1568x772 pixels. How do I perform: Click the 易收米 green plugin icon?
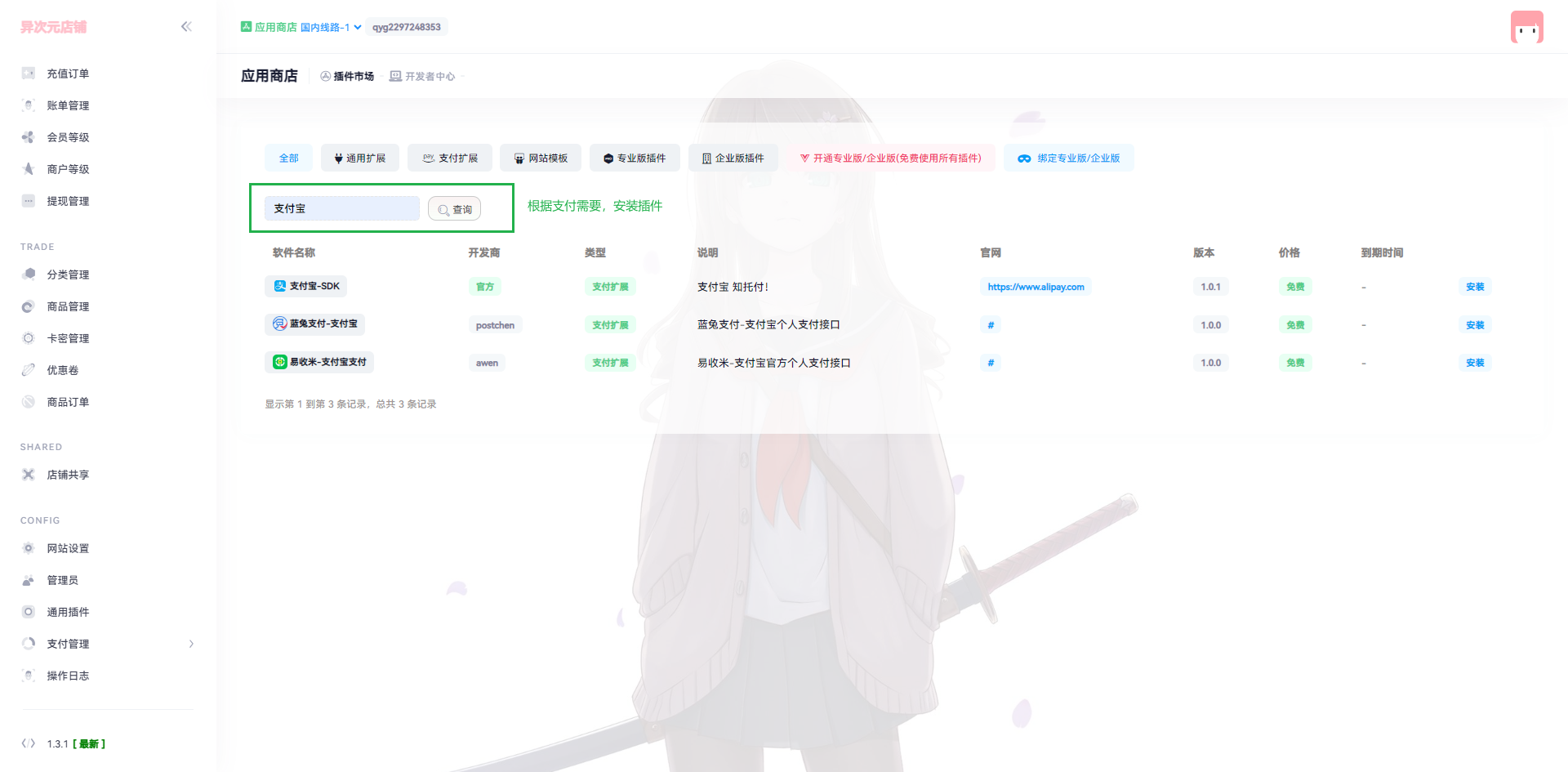(280, 362)
